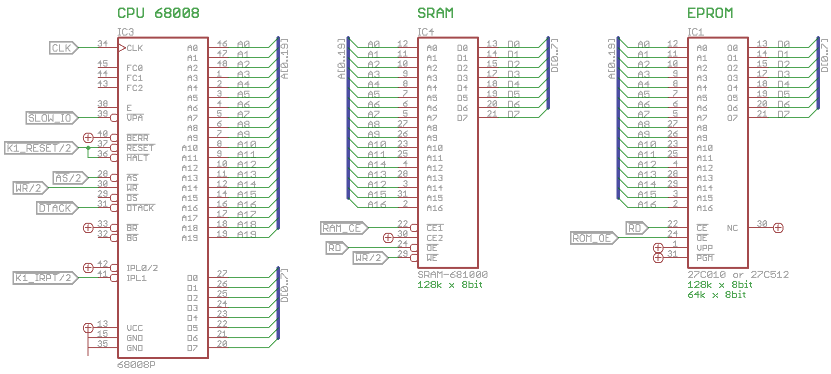This screenshot has height=374, width=831.
Task: Select the CE1 pin name on the SRAM
Action: click(434, 228)
